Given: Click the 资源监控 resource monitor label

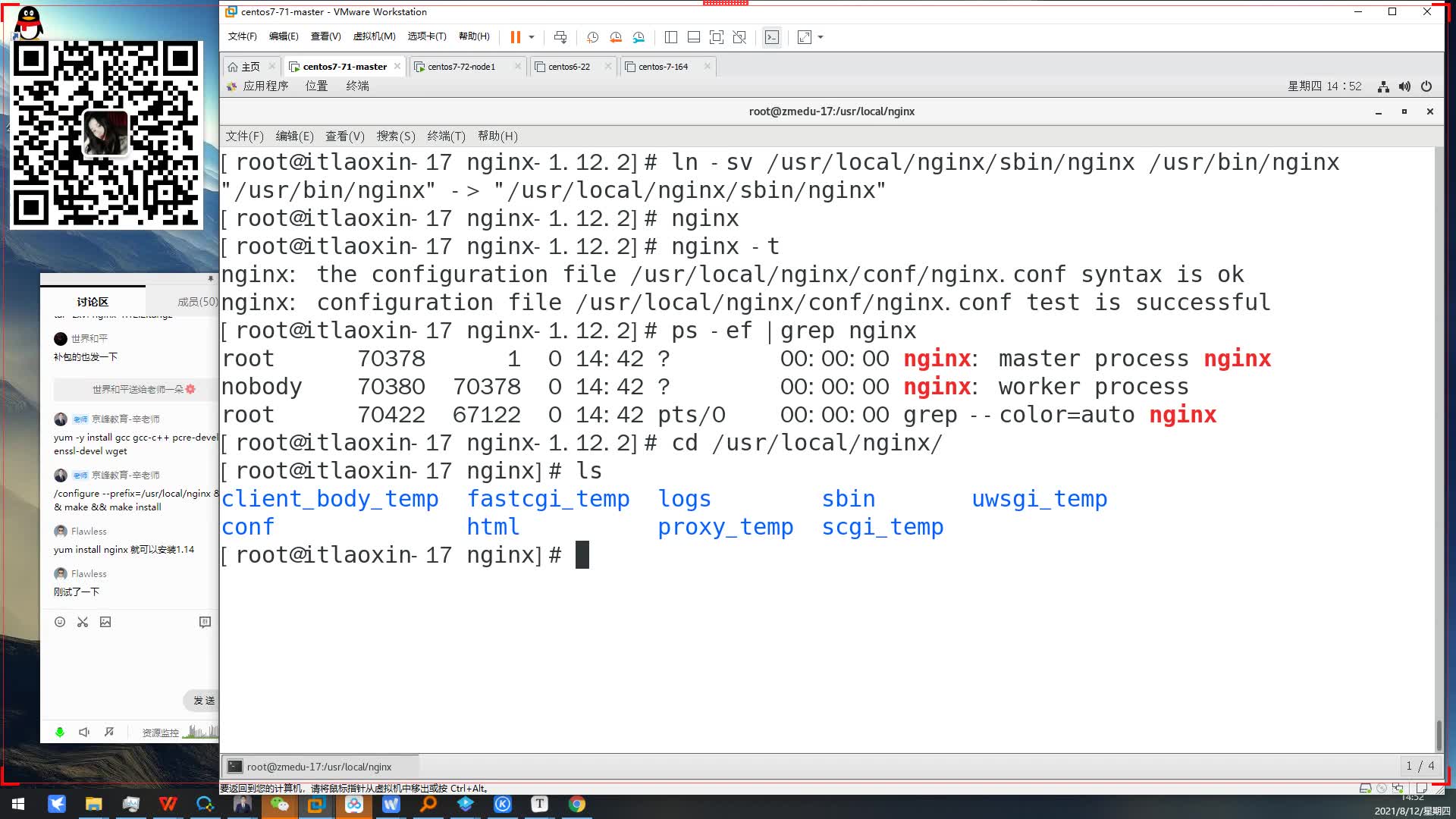Looking at the screenshot, I should click(x=160, y=733).
